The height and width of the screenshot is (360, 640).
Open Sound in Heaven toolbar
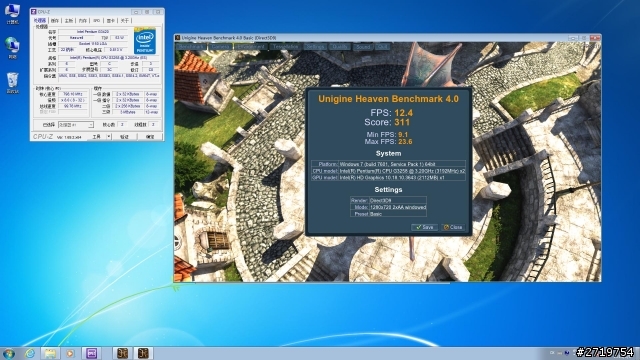click(x=363, y=47)
